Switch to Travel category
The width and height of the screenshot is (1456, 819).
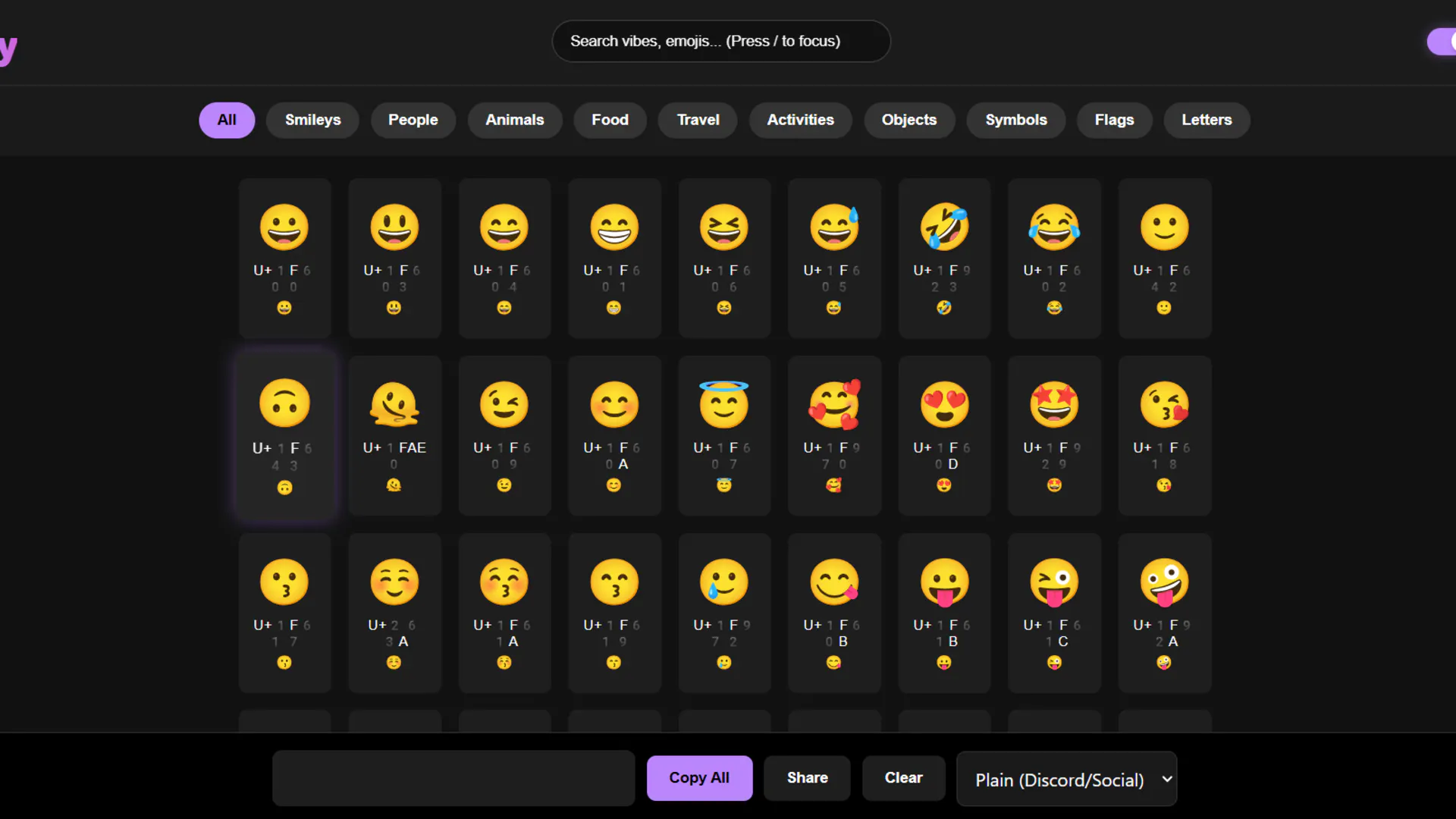coord(698,120)
